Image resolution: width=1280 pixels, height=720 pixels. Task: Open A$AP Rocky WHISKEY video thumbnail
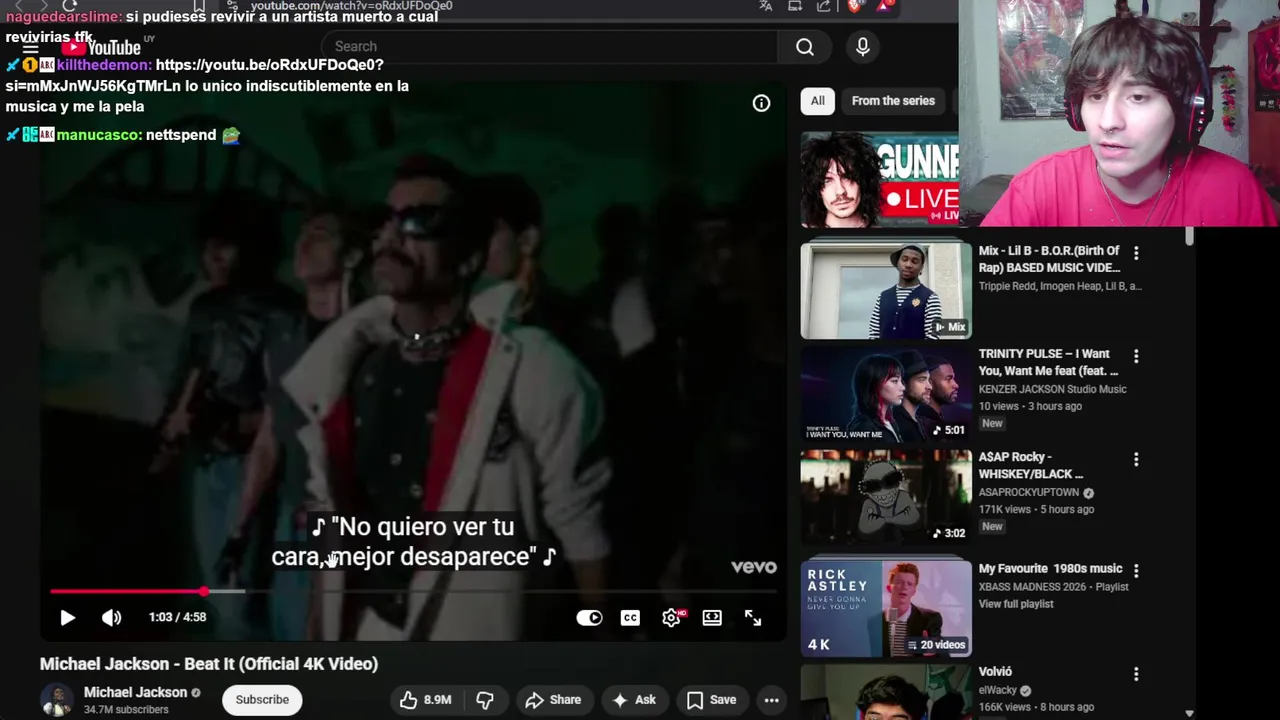coord(885,495)
